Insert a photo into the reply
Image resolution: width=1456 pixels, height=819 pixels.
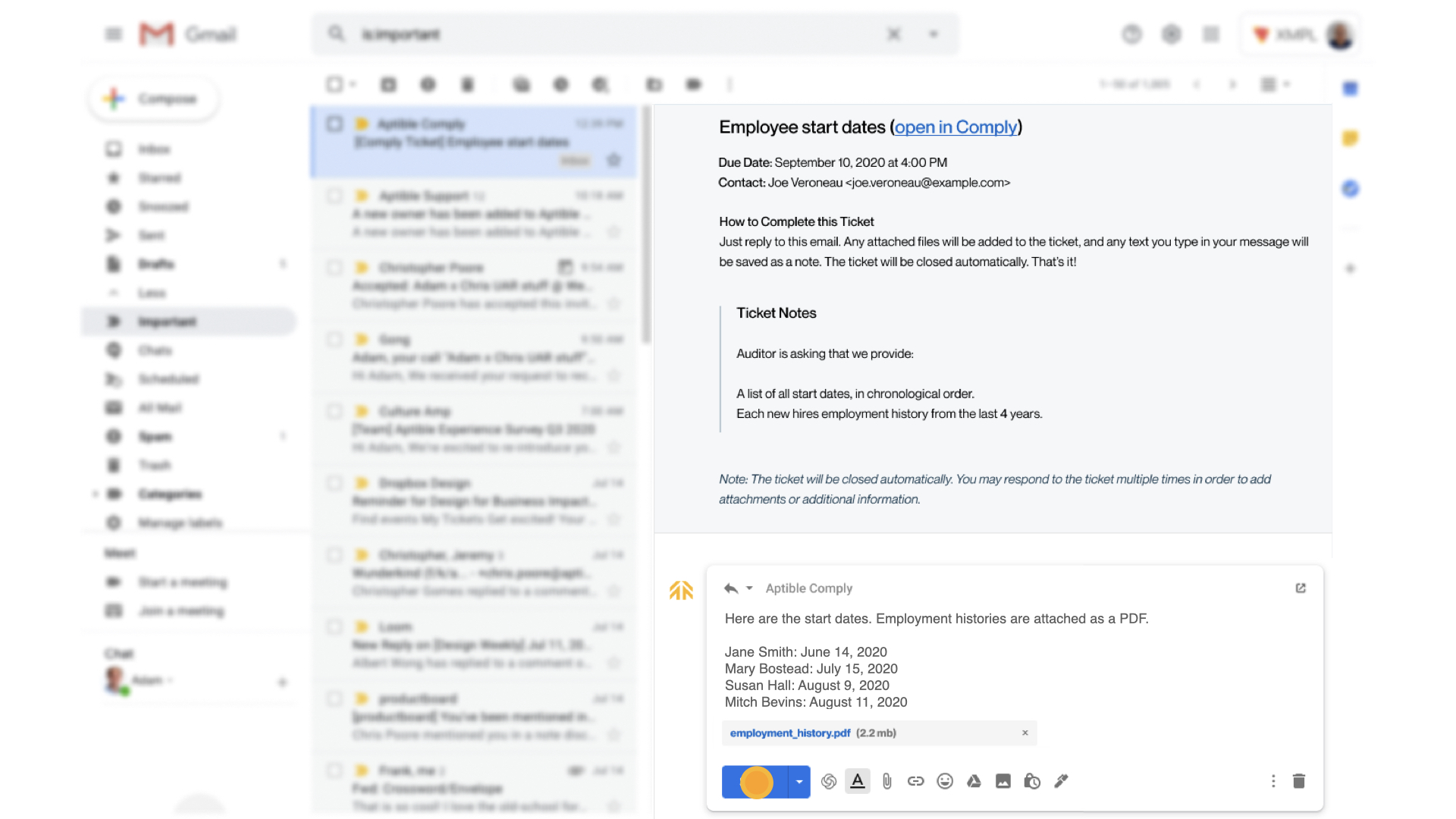click(1003, 781)
